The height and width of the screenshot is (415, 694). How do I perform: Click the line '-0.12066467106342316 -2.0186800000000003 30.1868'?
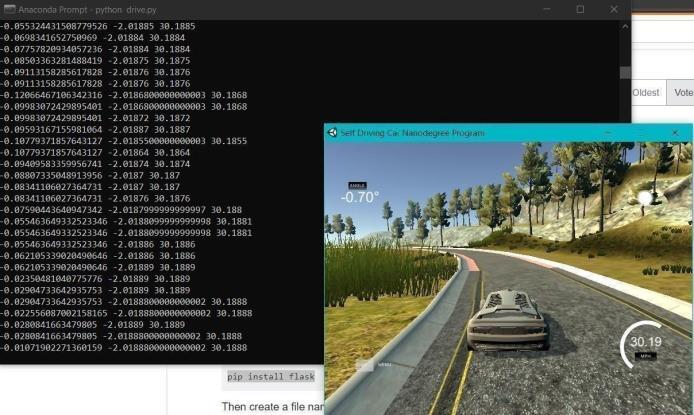[x=123, y=95]
